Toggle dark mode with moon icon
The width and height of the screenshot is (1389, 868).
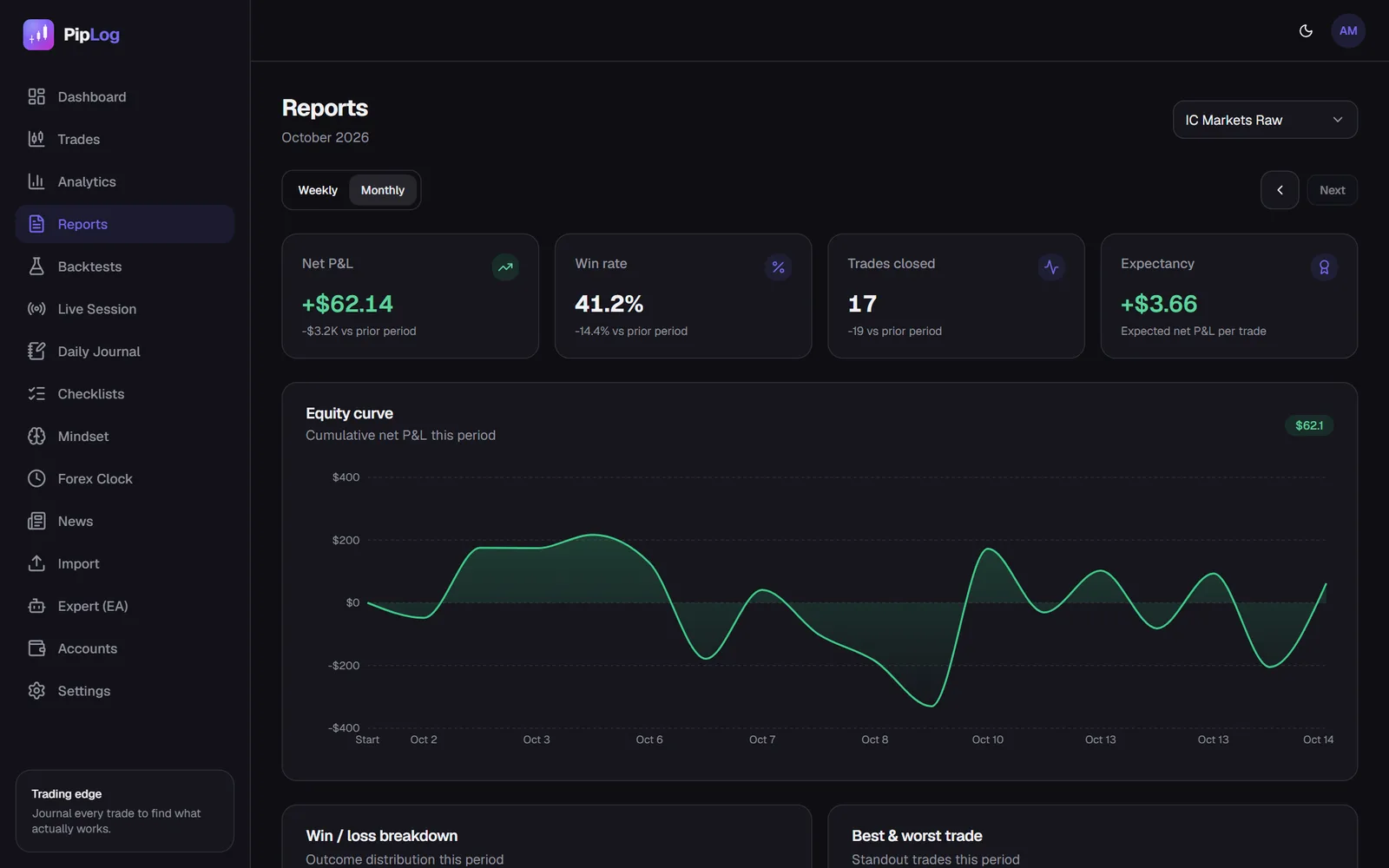click(x=1306, y=31)
